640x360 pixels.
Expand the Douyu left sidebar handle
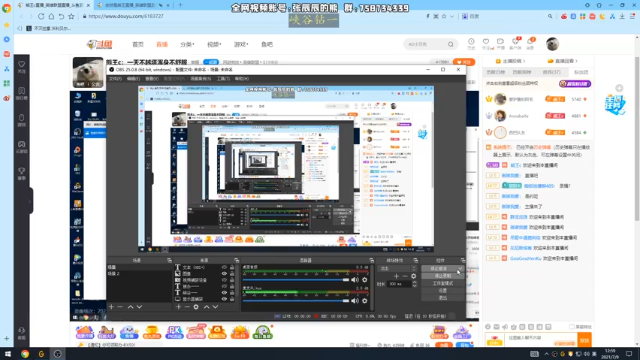coord(30,200)
